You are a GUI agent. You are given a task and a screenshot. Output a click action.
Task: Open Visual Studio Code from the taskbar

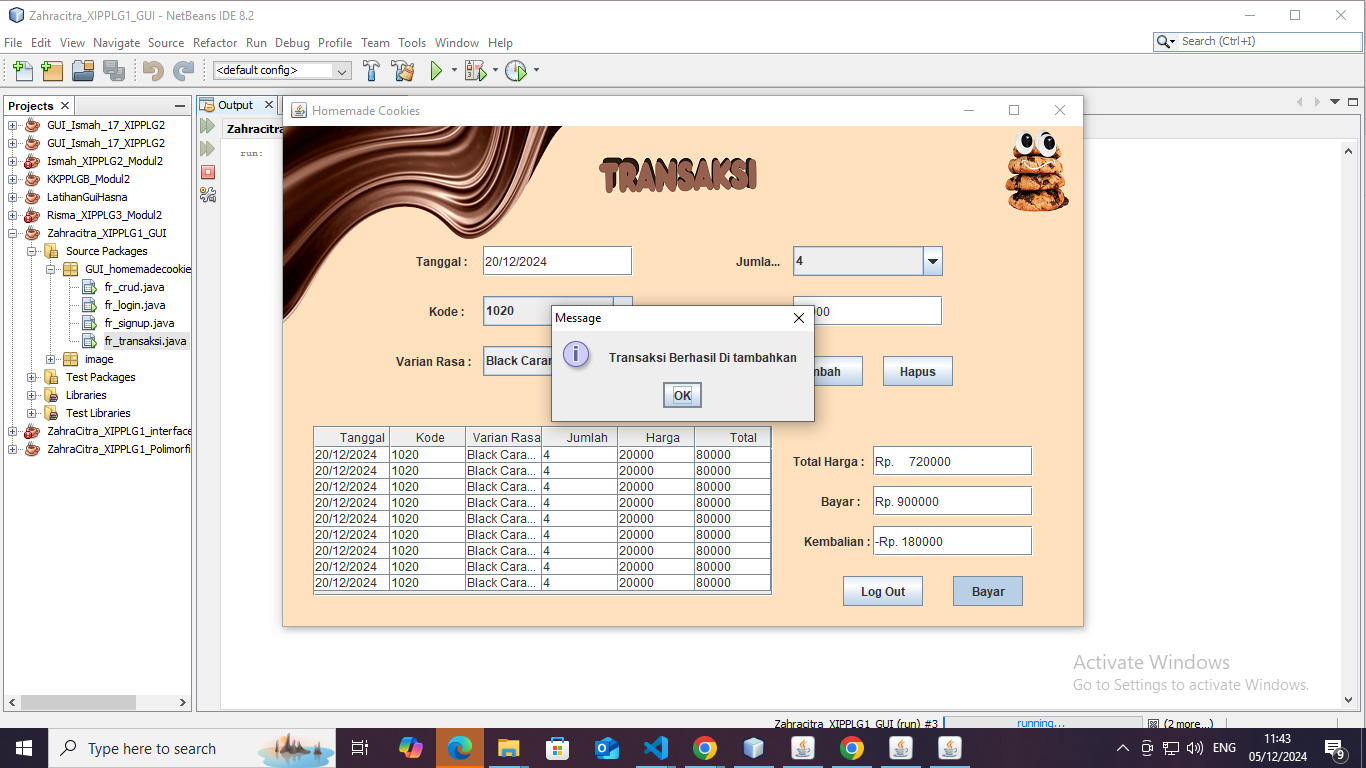pyautogui.click(x=655, y=748)
